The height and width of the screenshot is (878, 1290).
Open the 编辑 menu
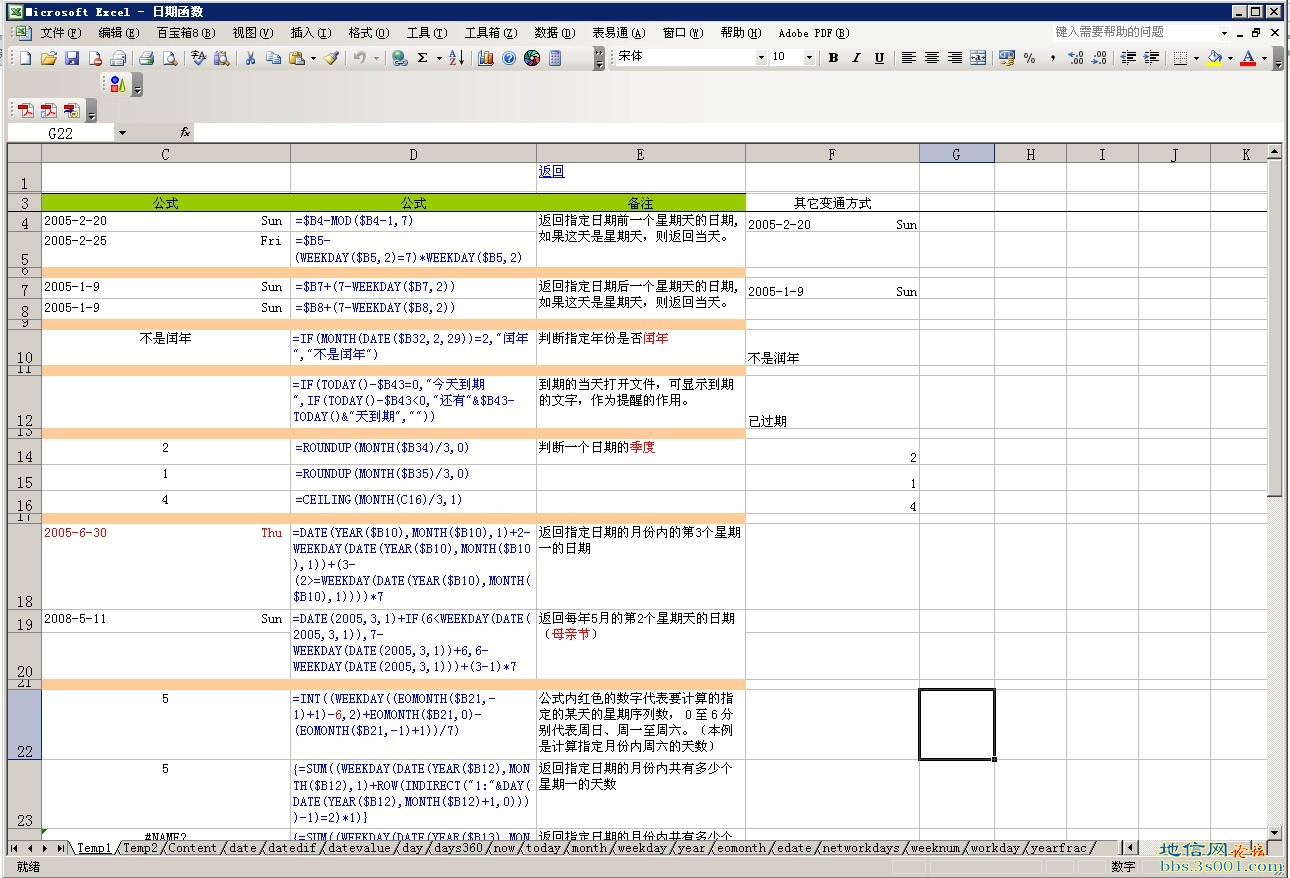click(x=118, y=33)
